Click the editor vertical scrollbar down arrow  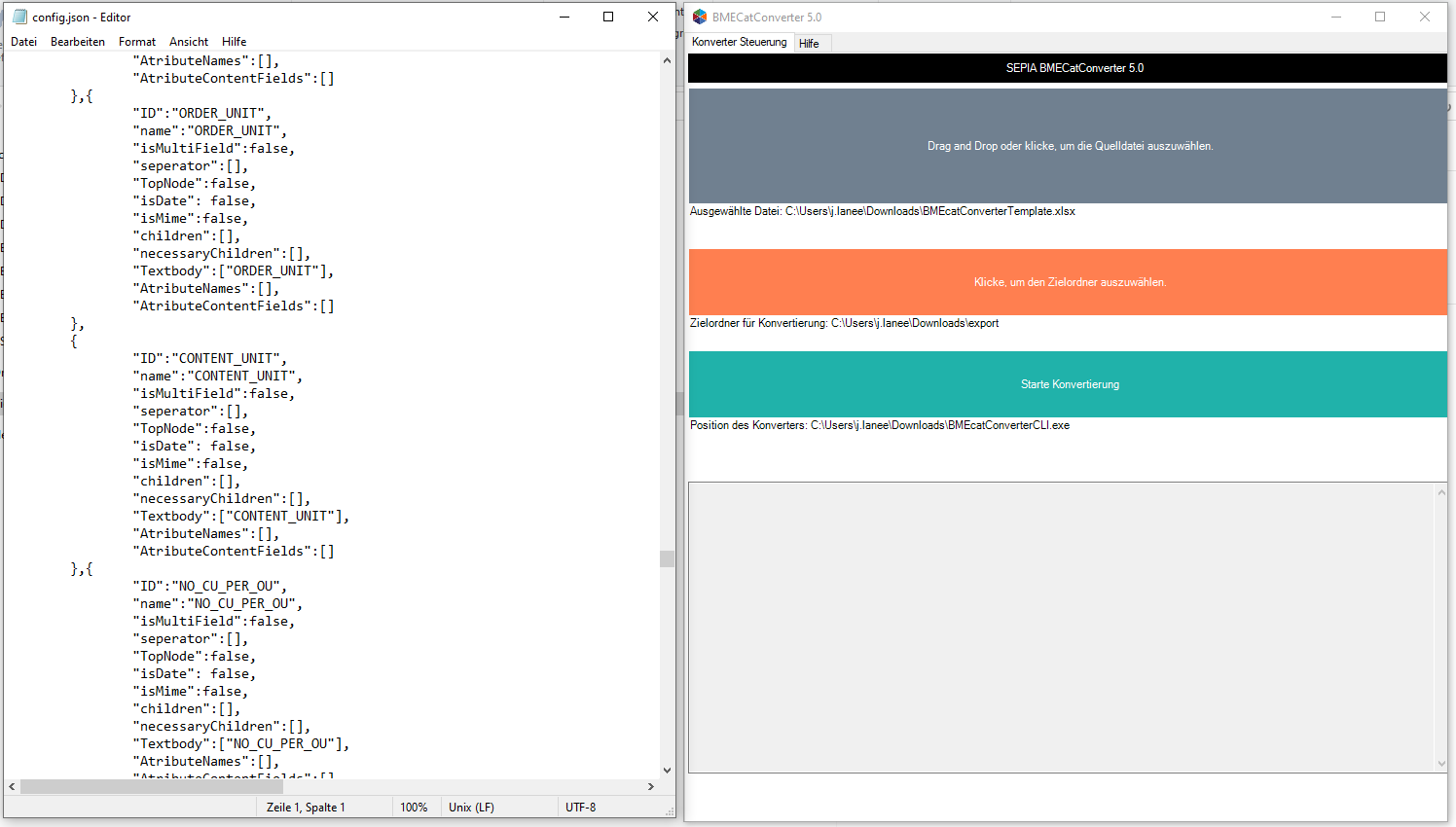pyautogui.click(x=667, y=770)
